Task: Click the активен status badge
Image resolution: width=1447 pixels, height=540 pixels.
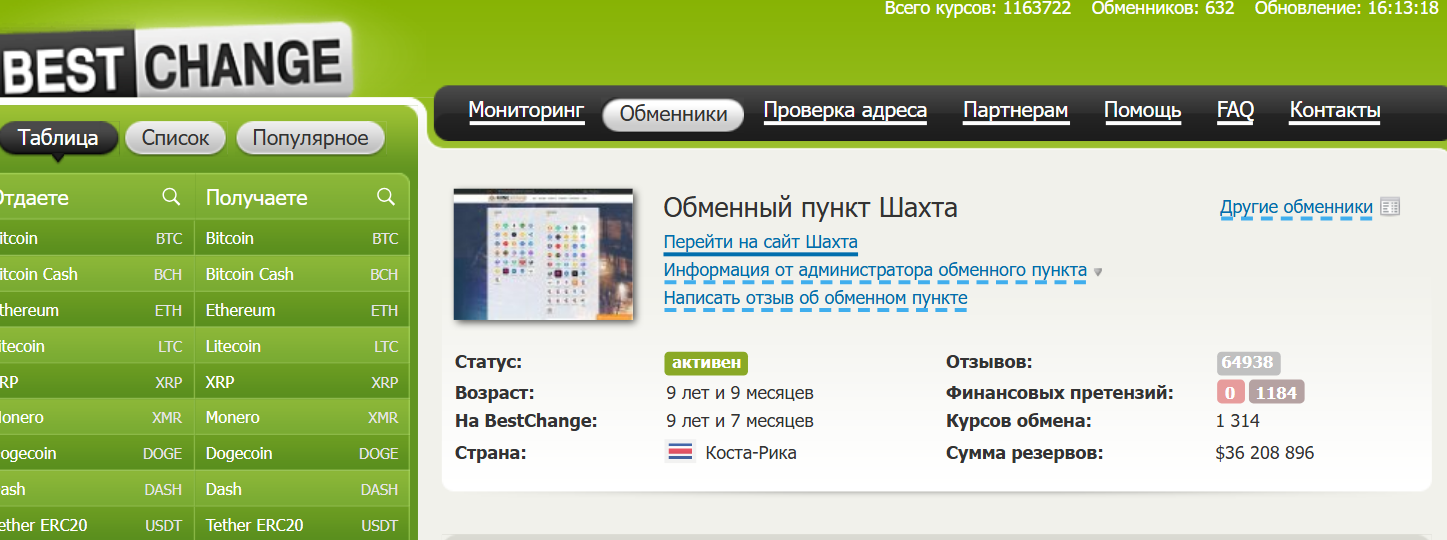Action: click(x=706, y=363)
